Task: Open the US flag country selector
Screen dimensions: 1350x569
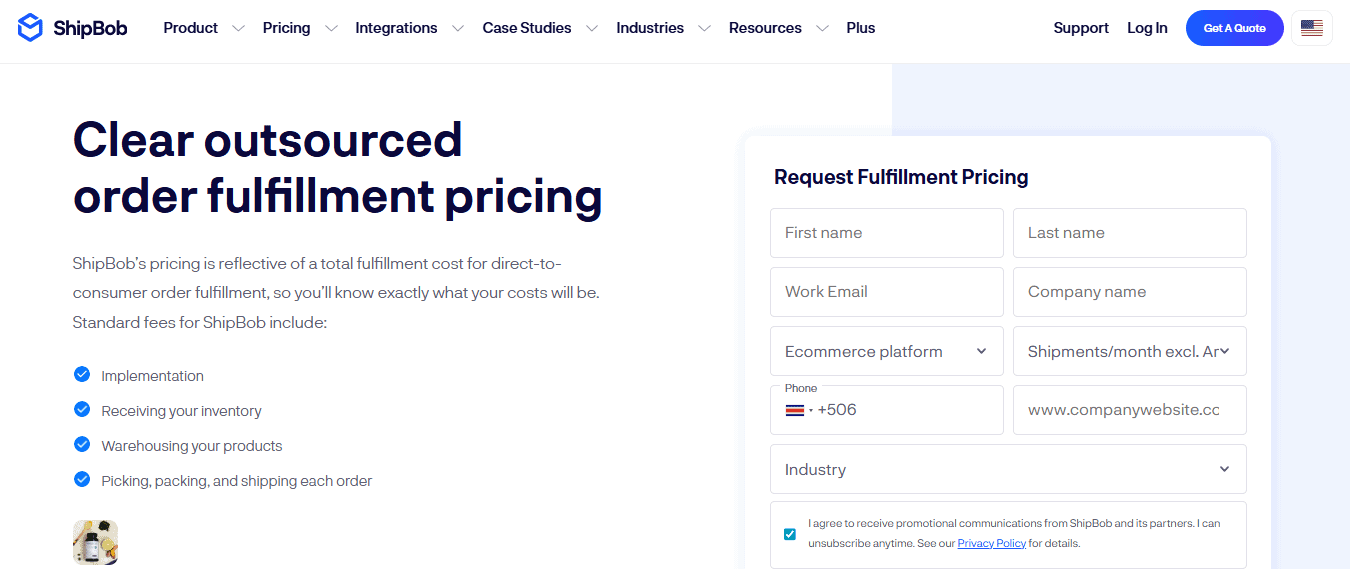Action: [1312, 28]
